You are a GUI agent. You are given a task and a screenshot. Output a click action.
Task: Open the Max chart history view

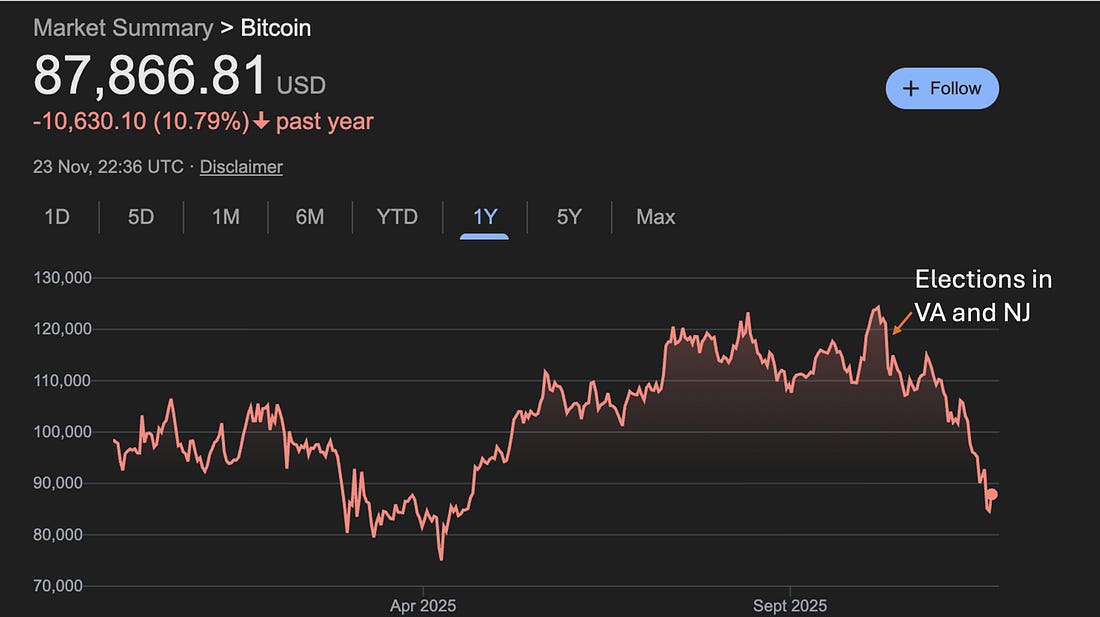(654, 216)
